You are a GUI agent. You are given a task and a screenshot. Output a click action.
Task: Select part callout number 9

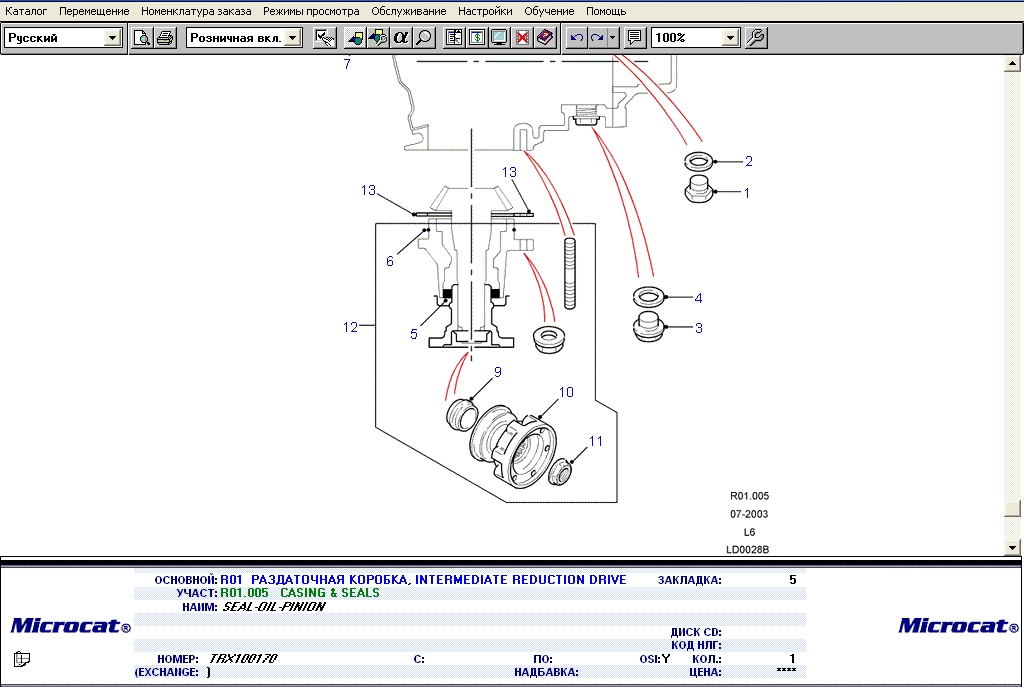pyautogui.click(x=498, y=372)
